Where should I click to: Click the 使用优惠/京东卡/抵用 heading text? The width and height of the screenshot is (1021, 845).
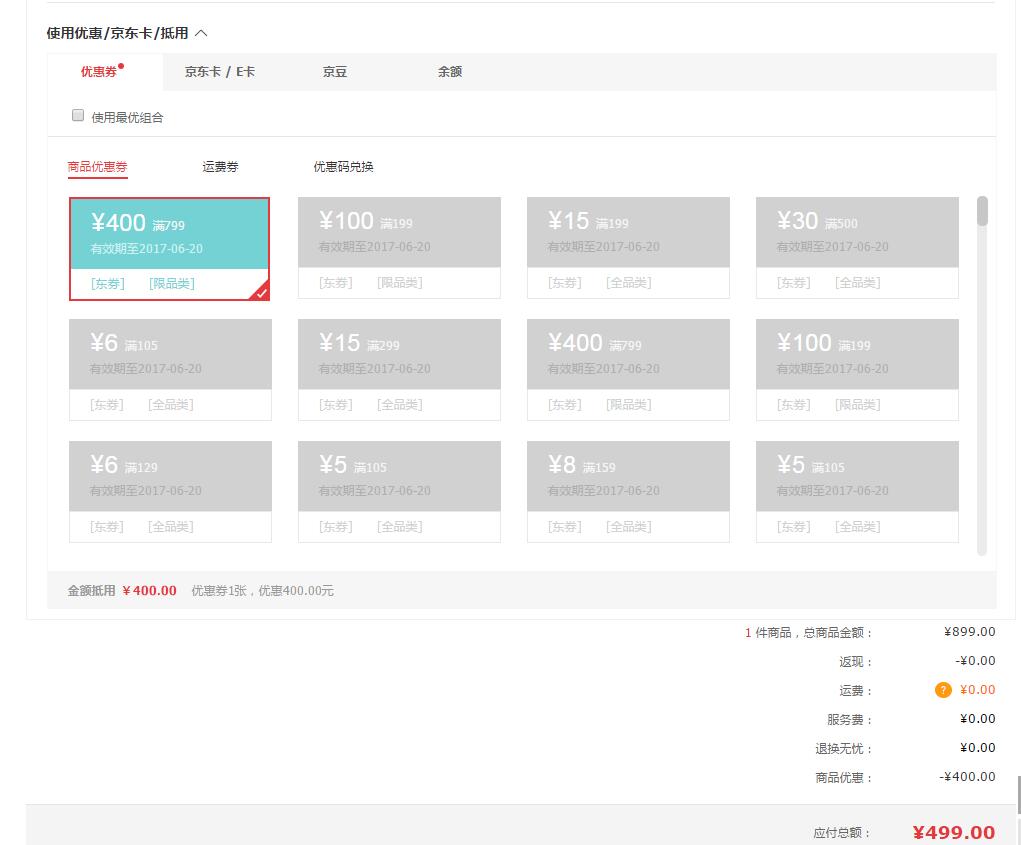(117, 33)
